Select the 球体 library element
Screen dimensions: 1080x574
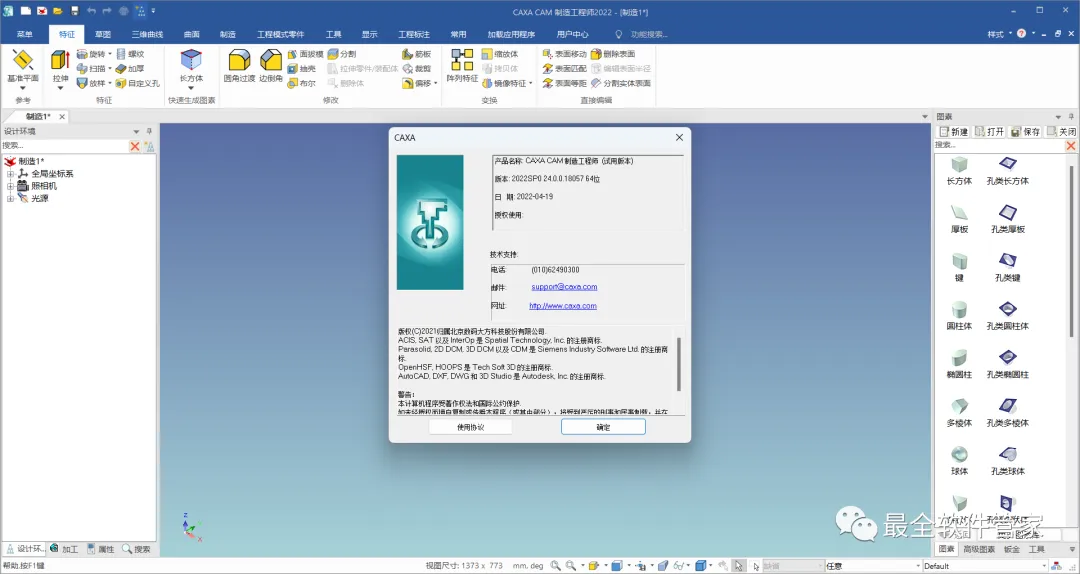(x=959, y=461)
